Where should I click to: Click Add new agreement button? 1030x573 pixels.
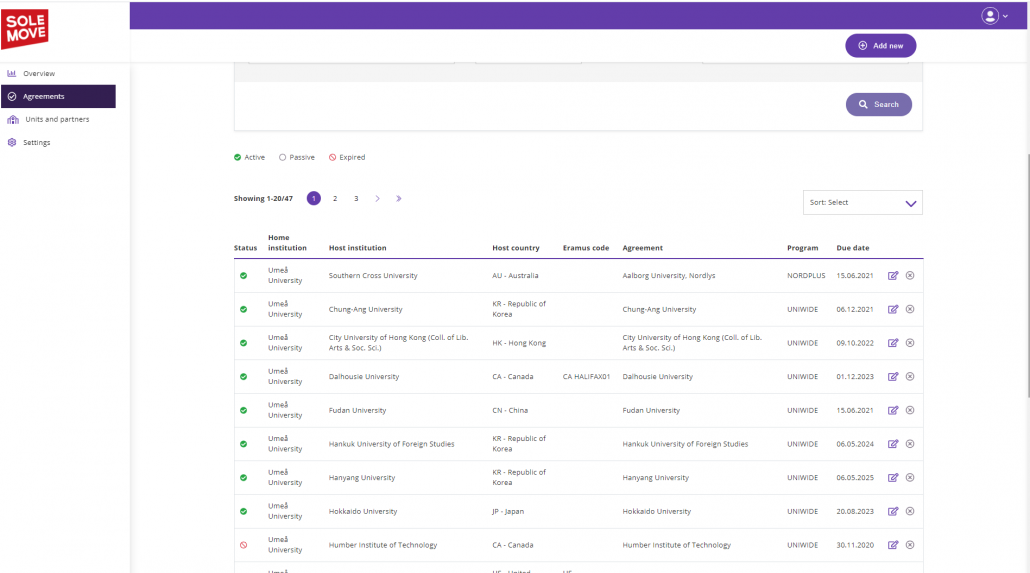click(x=880, y=45)
